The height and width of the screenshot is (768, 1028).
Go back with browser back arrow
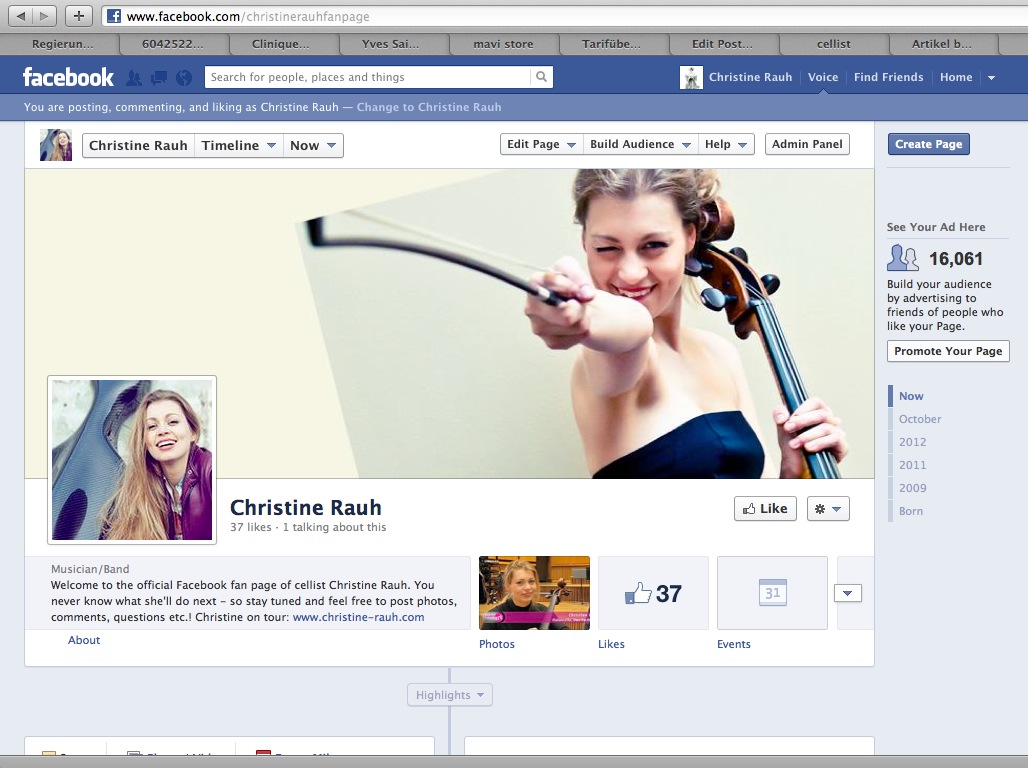20,16
